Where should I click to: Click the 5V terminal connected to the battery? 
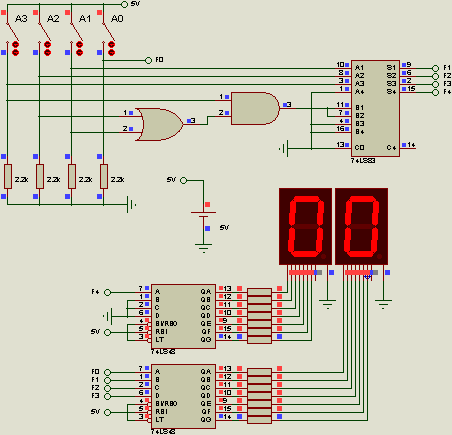(x=183, y=180)
